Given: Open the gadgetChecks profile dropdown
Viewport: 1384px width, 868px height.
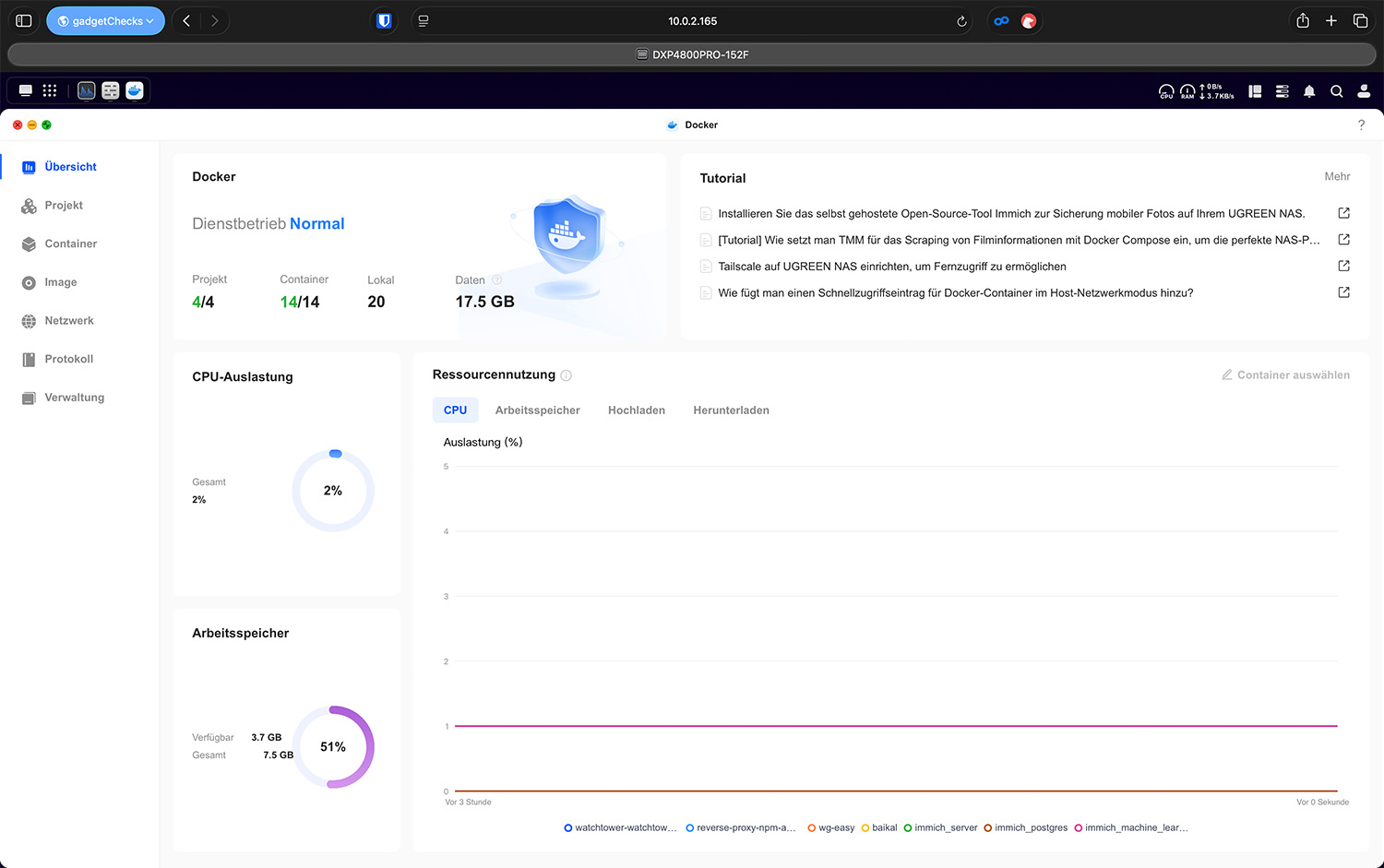Looking at the screenshot, I should point(105,21).
